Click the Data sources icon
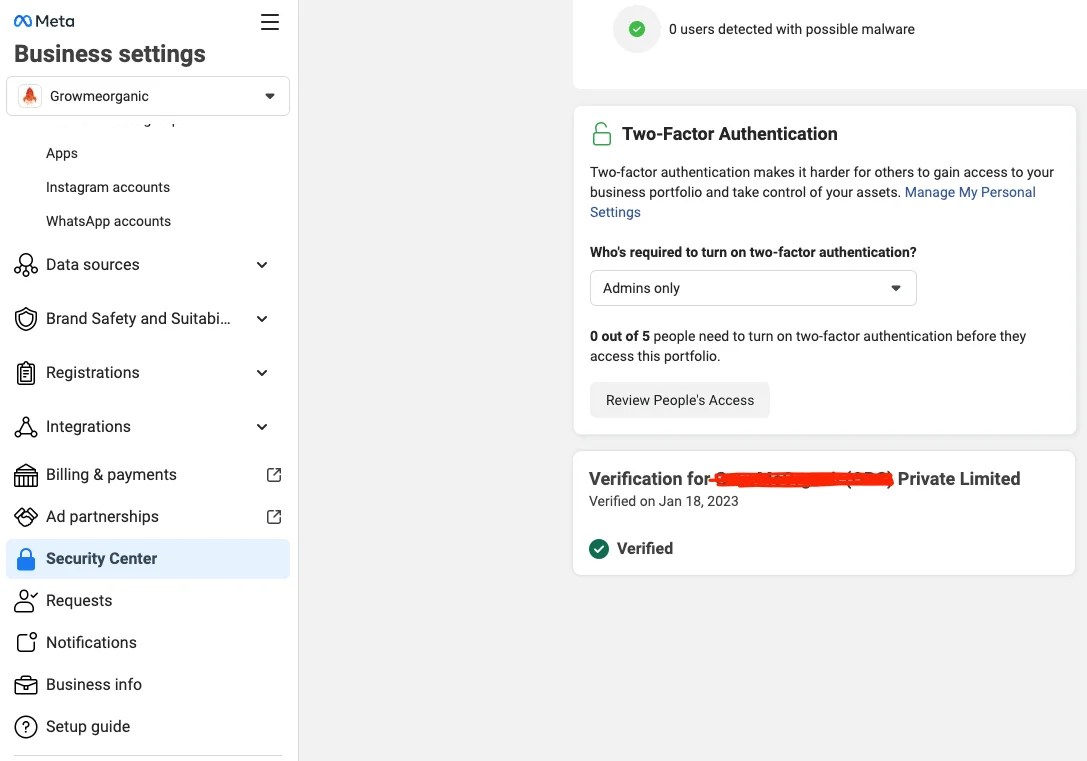This screenshot has height=761, width=1087. point(26,265)
